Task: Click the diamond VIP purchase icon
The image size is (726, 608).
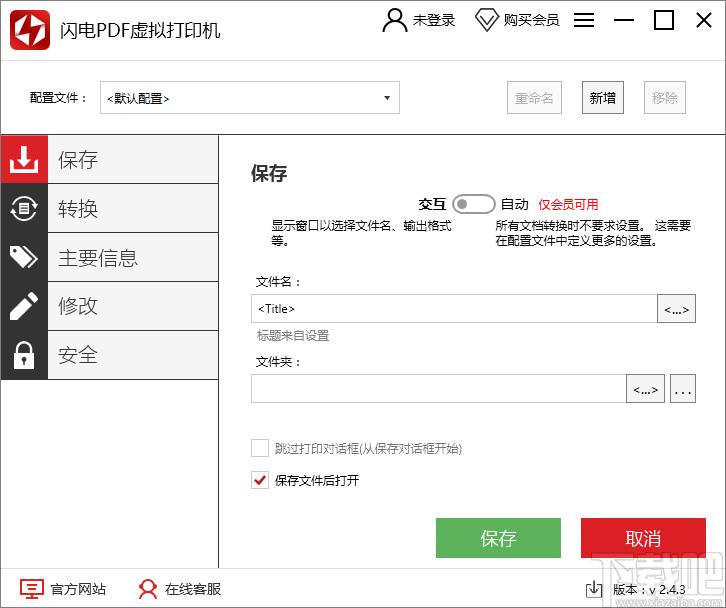Action: pos(486,20)
